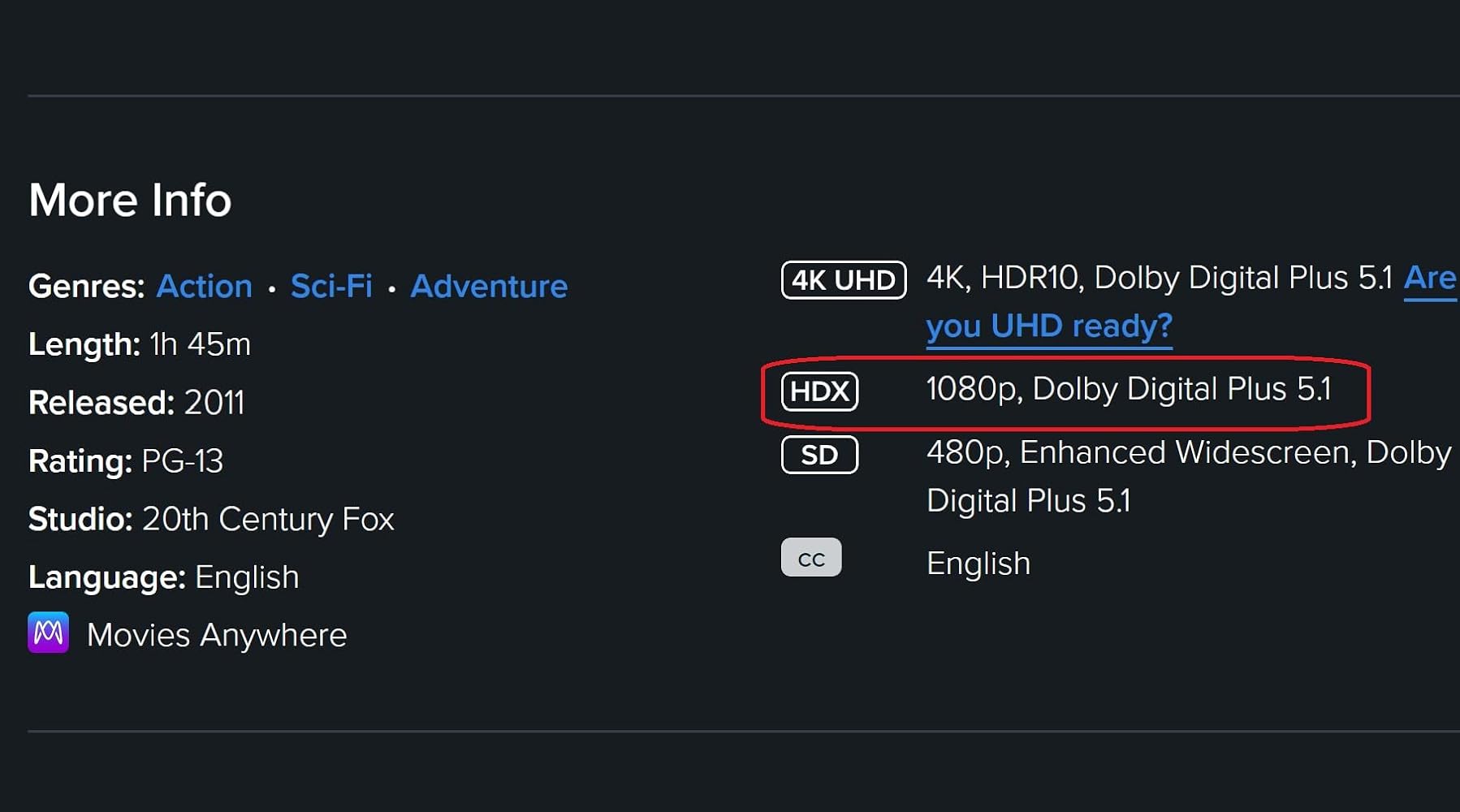Viewport: 1460px width, 812px height.
Task: Click the Movies Anywhere label text
Action: (217, 635)
